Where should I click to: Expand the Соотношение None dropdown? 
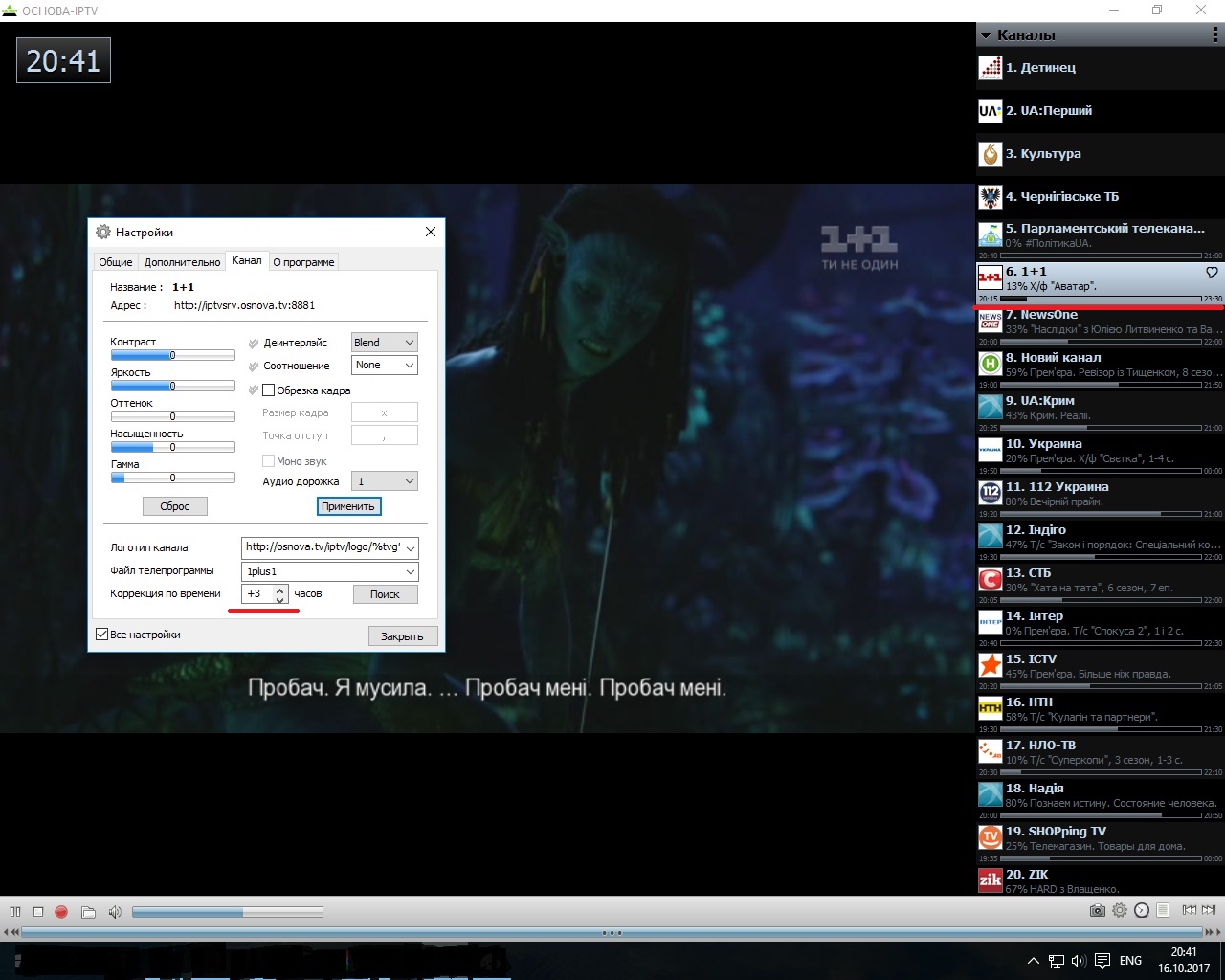(384, 366)
